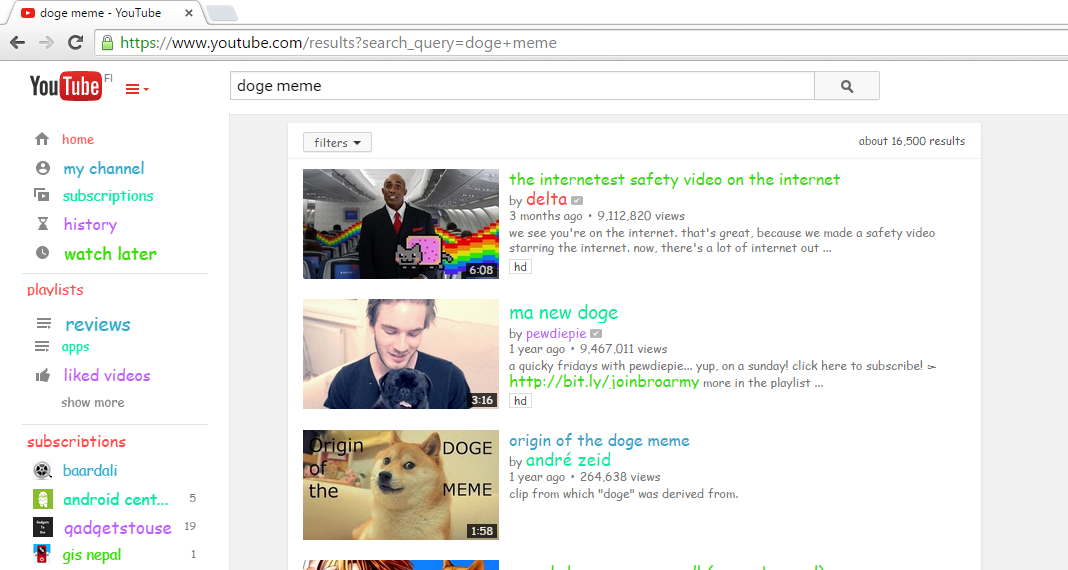Click the YouTube logo
The height and width of the screenshot is (570, 1068).
pos(66,86)
